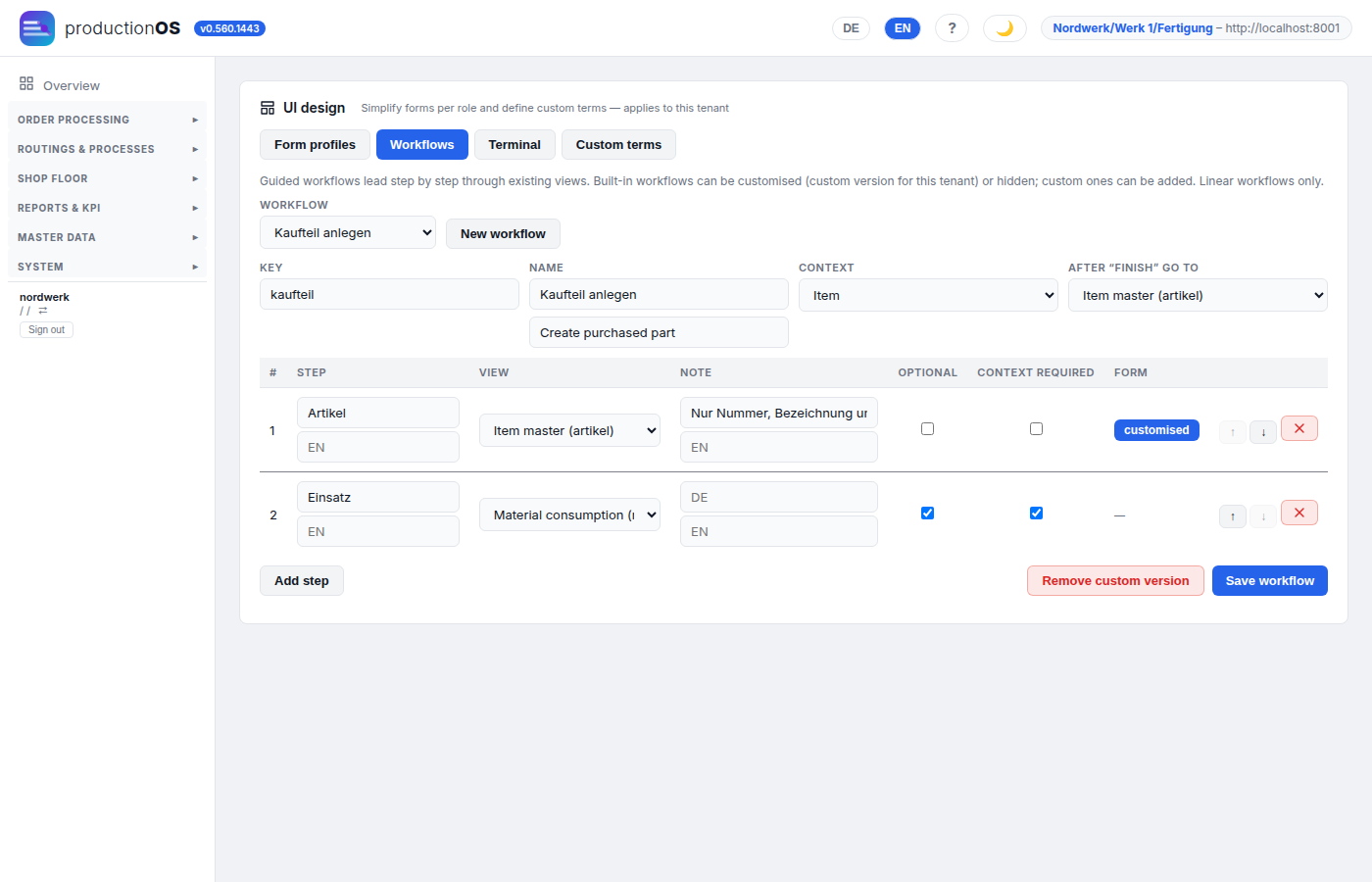
Task: Select the Workflows tab
Action: click(422, 144)
